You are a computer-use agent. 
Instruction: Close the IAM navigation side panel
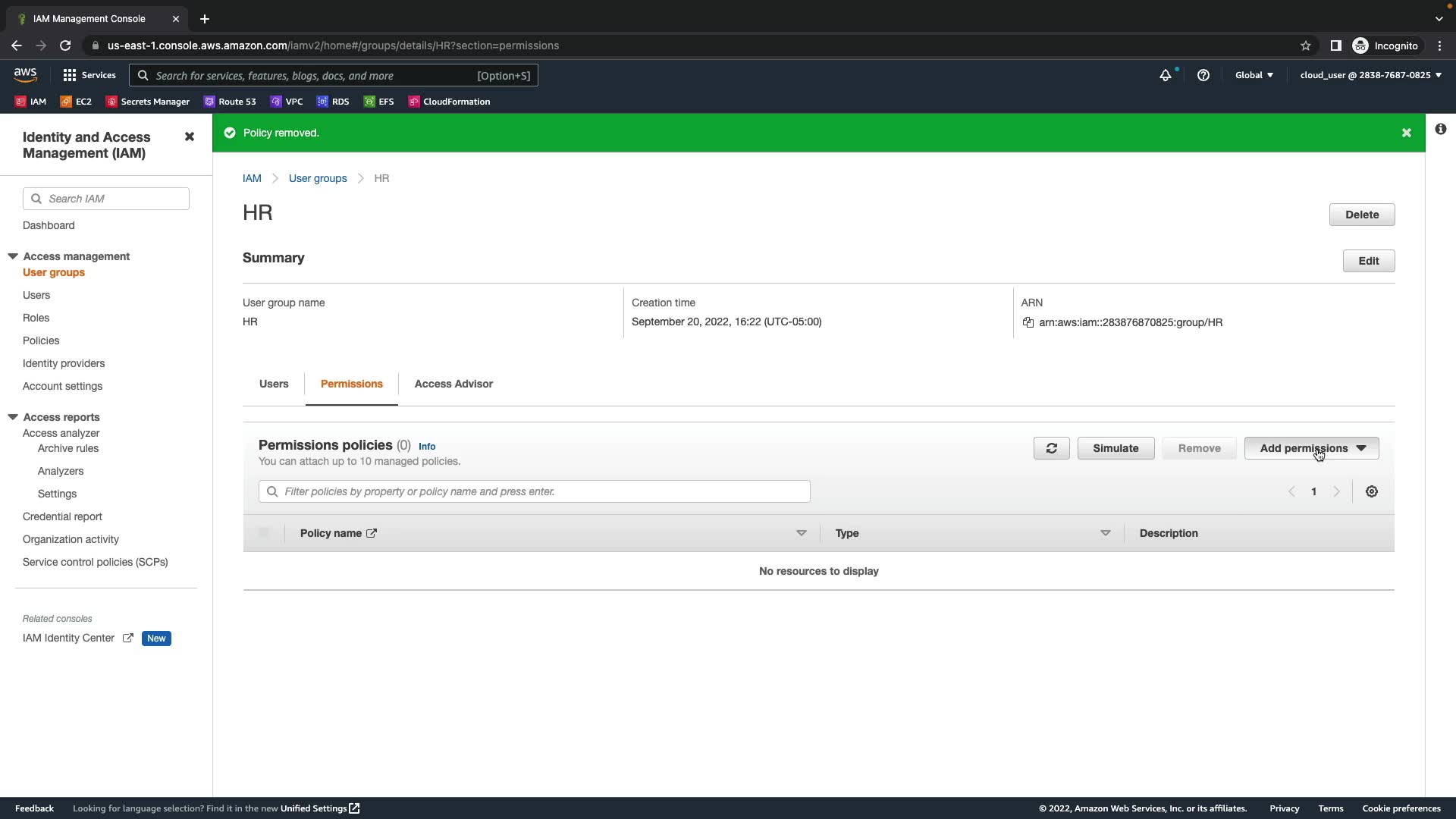(x=190, y=136)
